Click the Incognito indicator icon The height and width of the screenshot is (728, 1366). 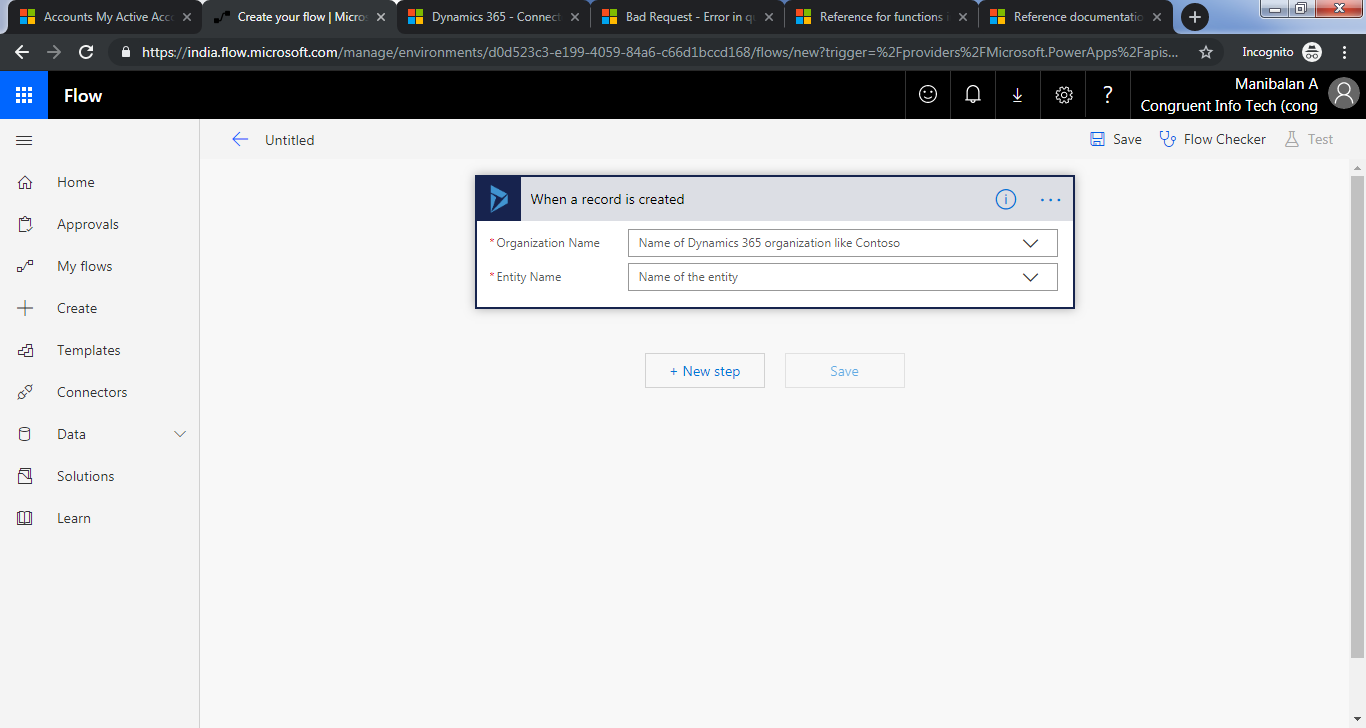1312,52
